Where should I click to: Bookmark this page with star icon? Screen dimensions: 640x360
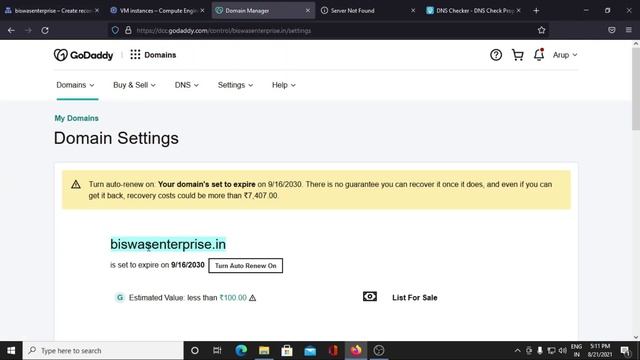tap(541, 30)
